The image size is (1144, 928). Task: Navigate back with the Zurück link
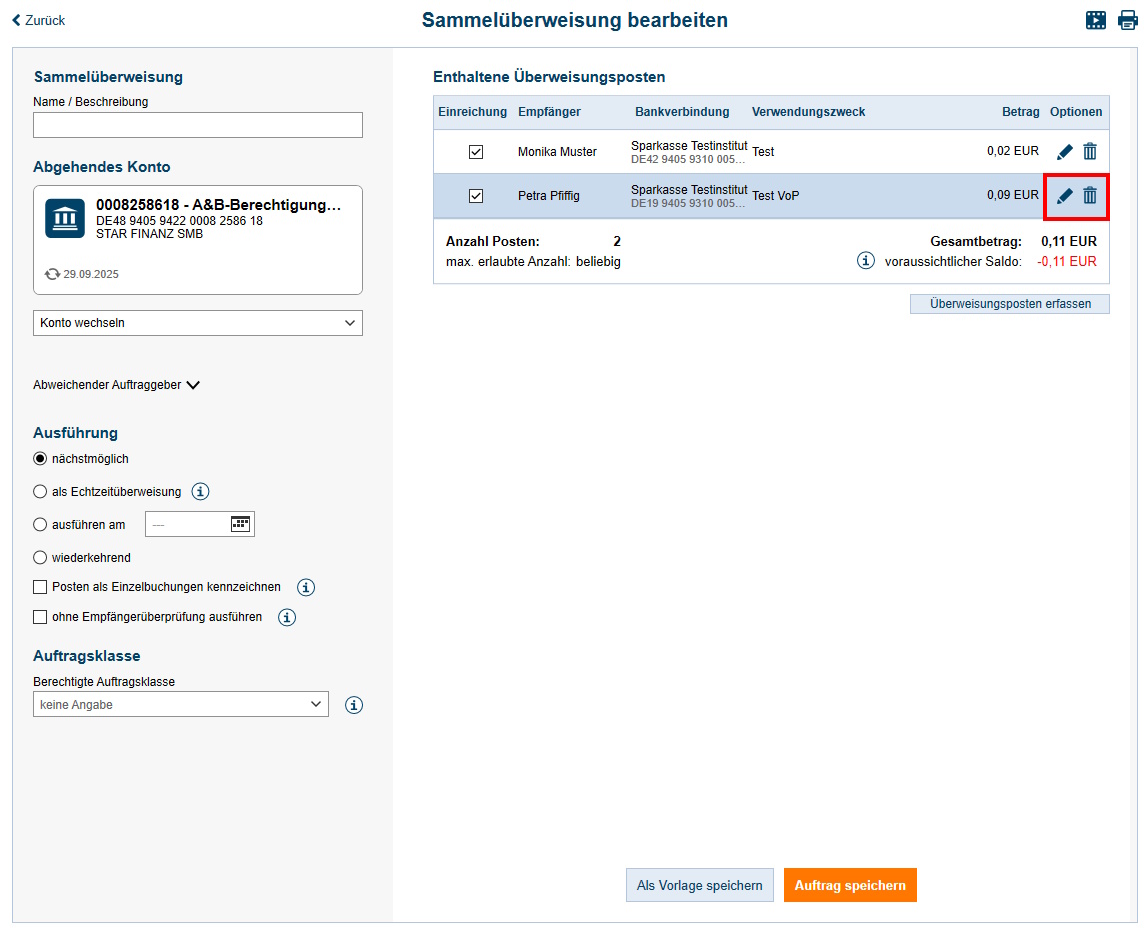pos(37,19)
